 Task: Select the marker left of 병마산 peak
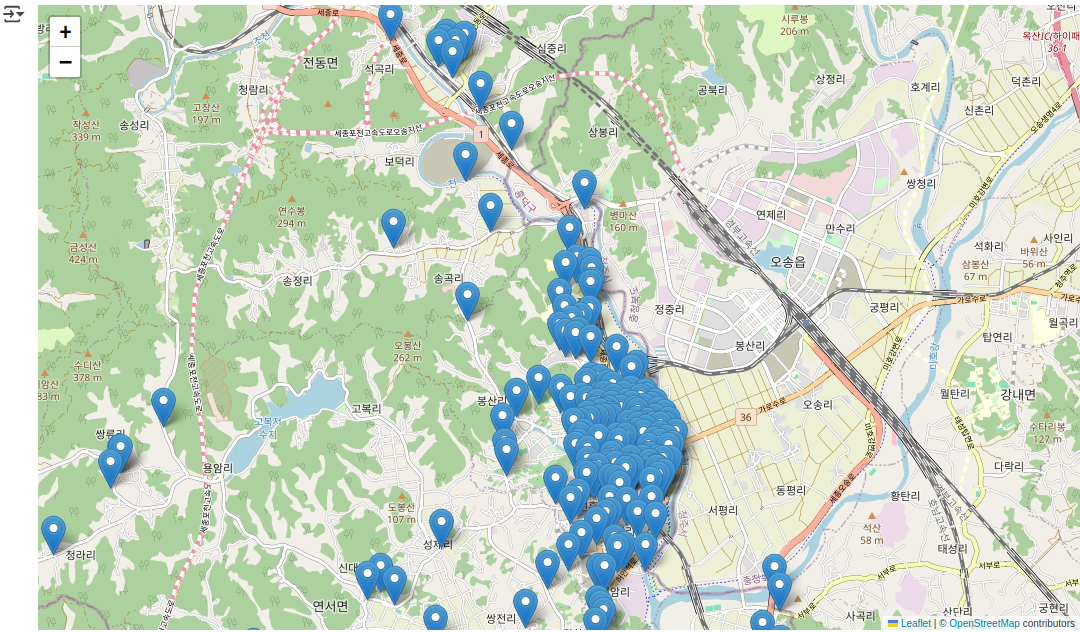point(584,186)
